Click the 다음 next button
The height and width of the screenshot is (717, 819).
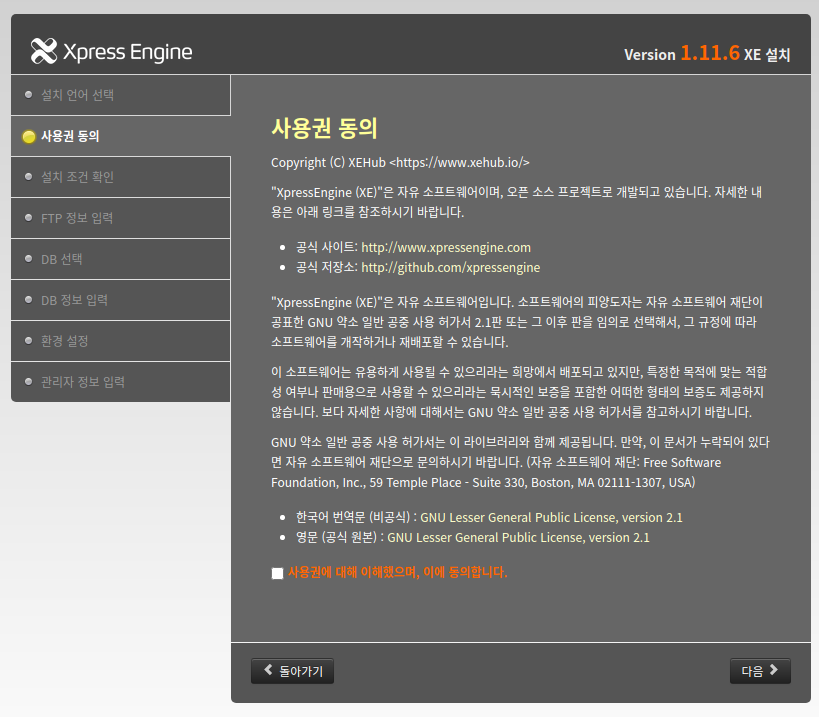click(x=760, y=671)
